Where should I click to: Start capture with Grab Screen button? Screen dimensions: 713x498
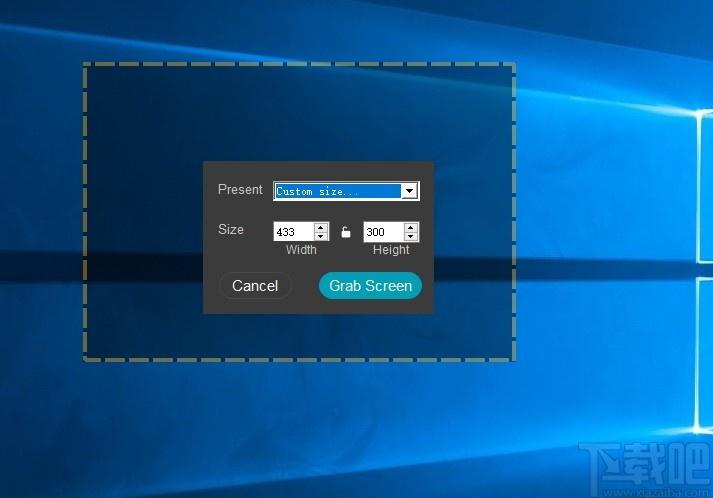[x=371, y=286]
